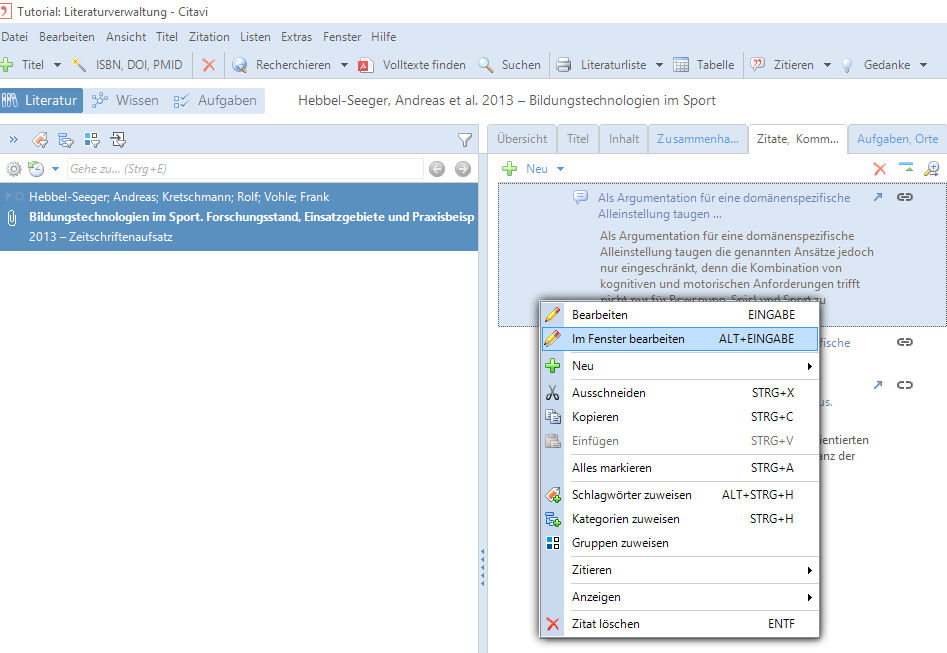The width and height of the screenshot is (947, 653).
Task: Click the toolbar Zitieren quote bubble icon
Action: [757, 65]
